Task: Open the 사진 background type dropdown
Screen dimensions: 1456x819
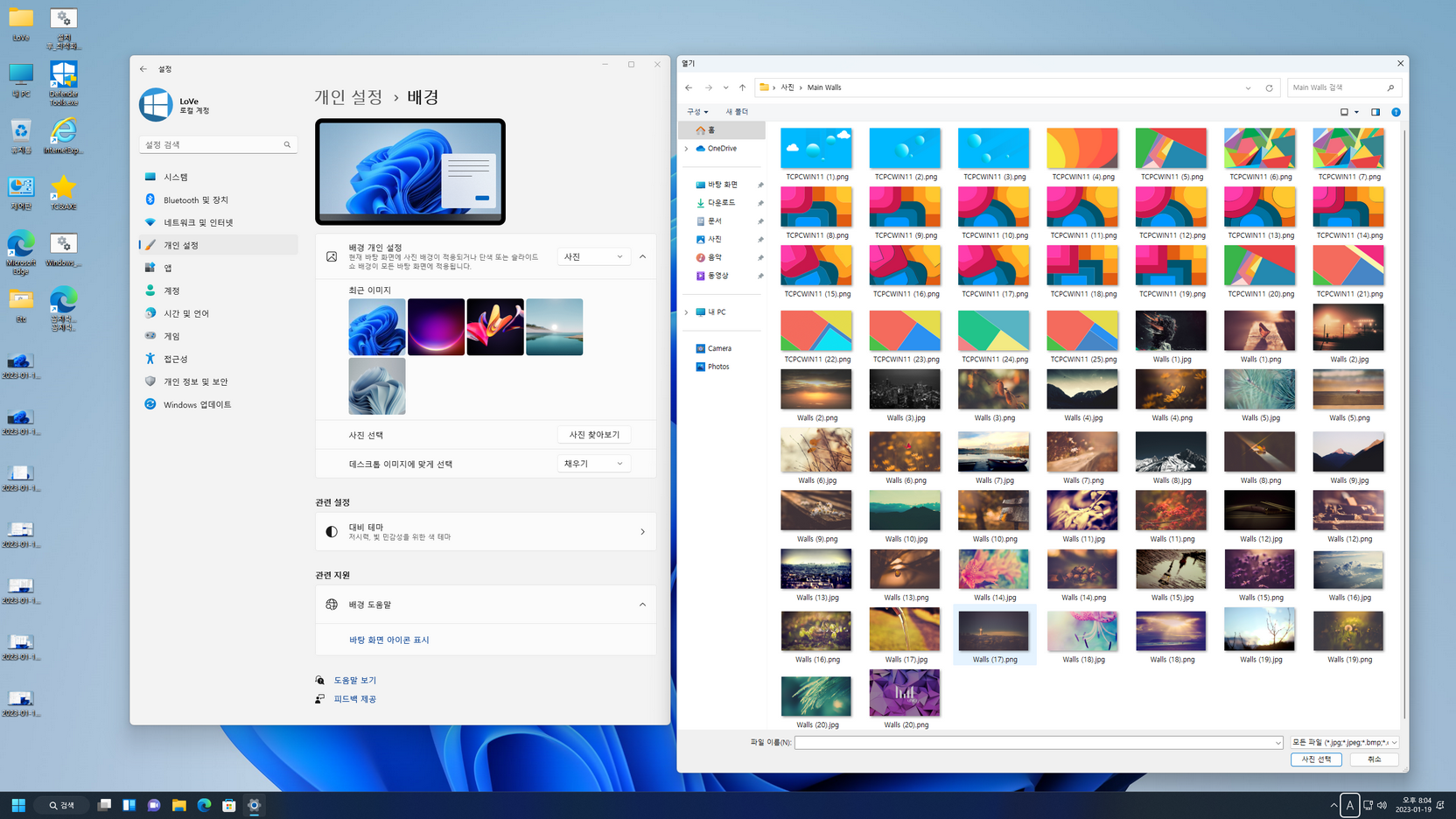Action: coord(593,256)
